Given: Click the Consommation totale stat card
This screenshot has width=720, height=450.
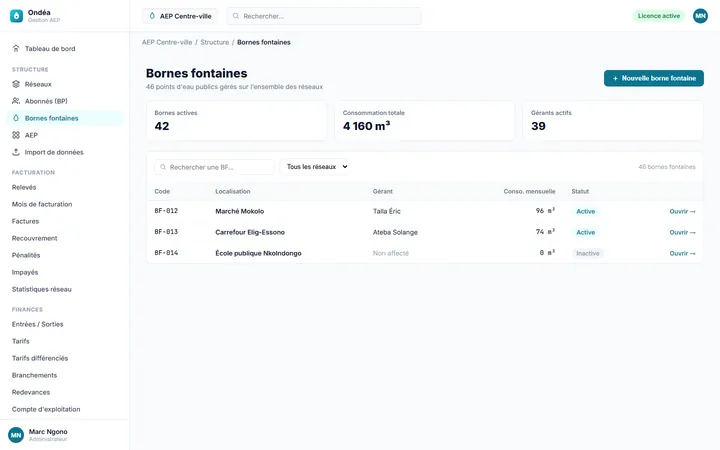Looking at the screenshot, I should [x=425, y=121].
